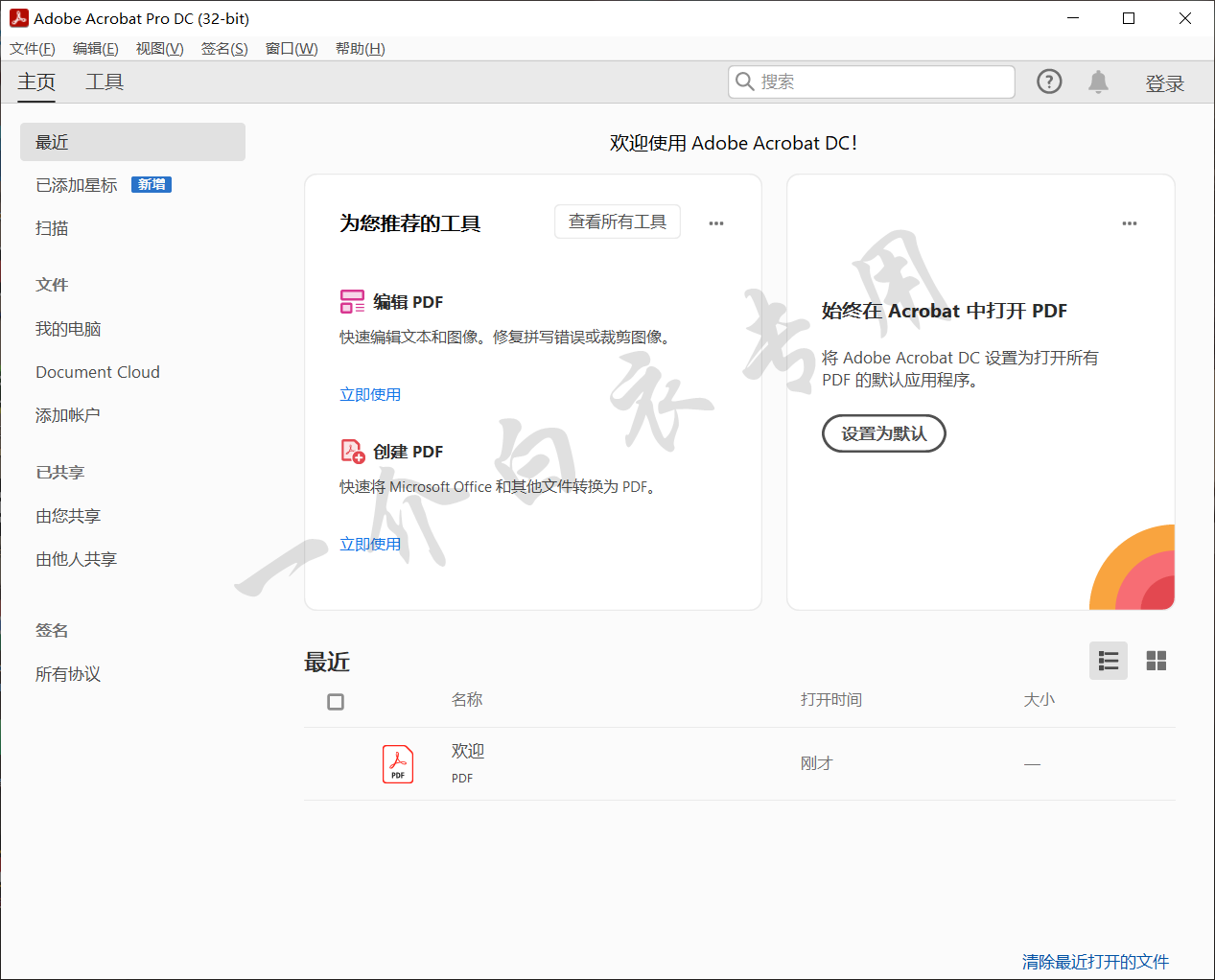The image size is (1215, 980).
Task: Select 由他人共享 in the sidebar
Action: point(77,559)
